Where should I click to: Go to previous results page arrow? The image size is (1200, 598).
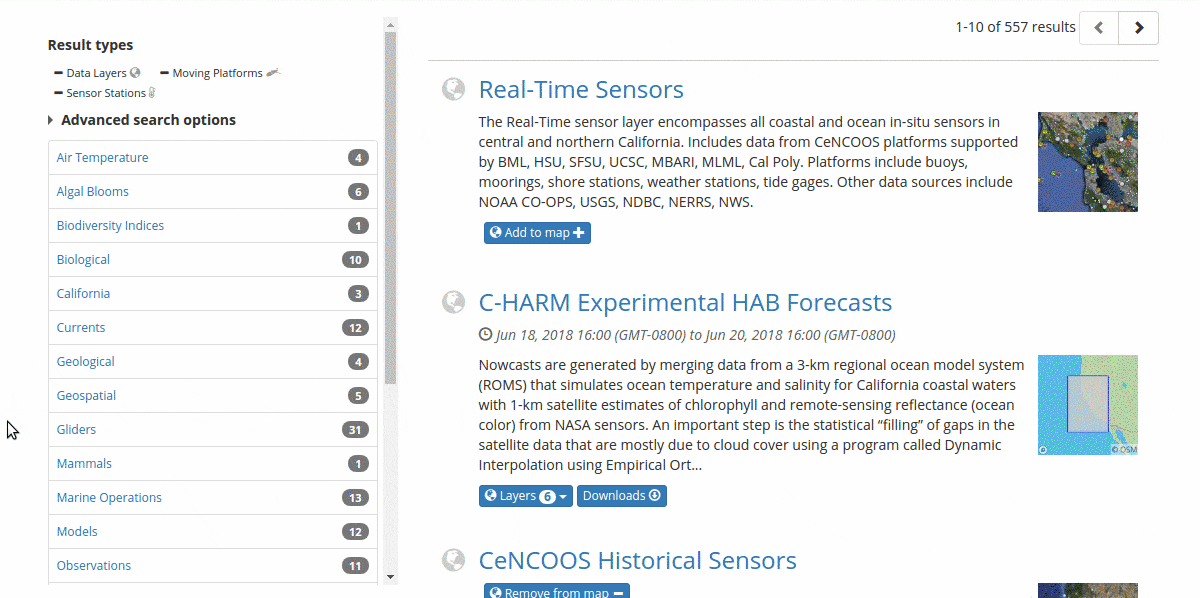1099,28
